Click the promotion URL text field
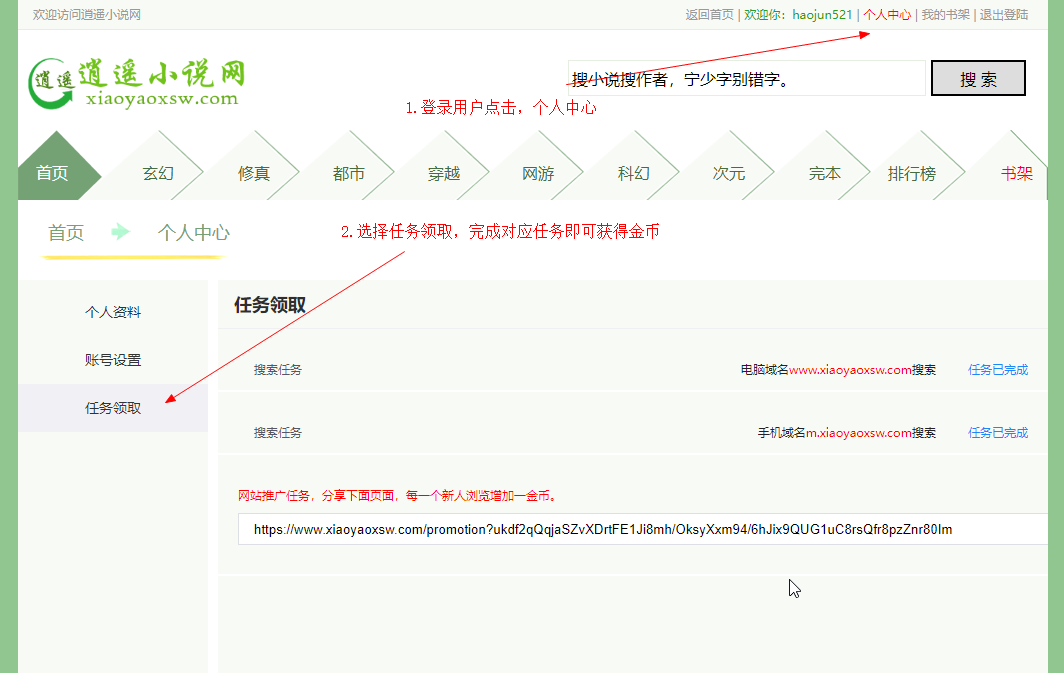The image size is (1064, 673). (640, 529)
